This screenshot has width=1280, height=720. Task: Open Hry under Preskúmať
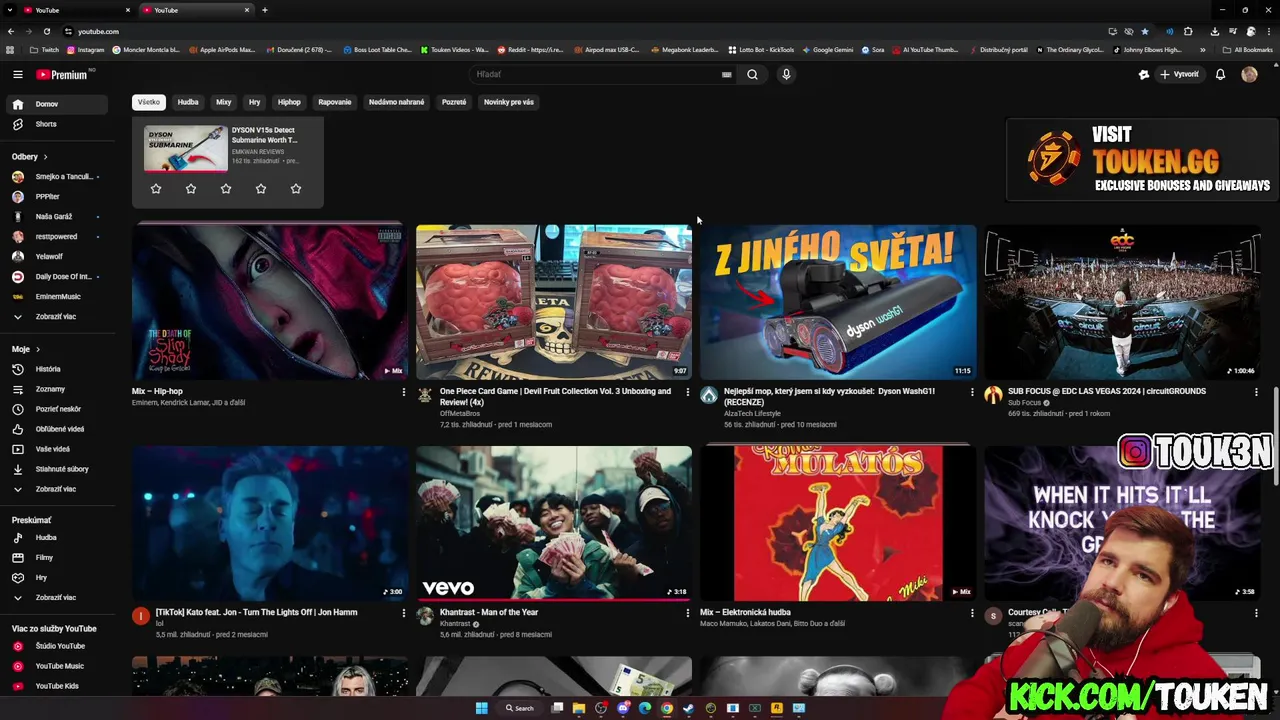click(57, 577)
